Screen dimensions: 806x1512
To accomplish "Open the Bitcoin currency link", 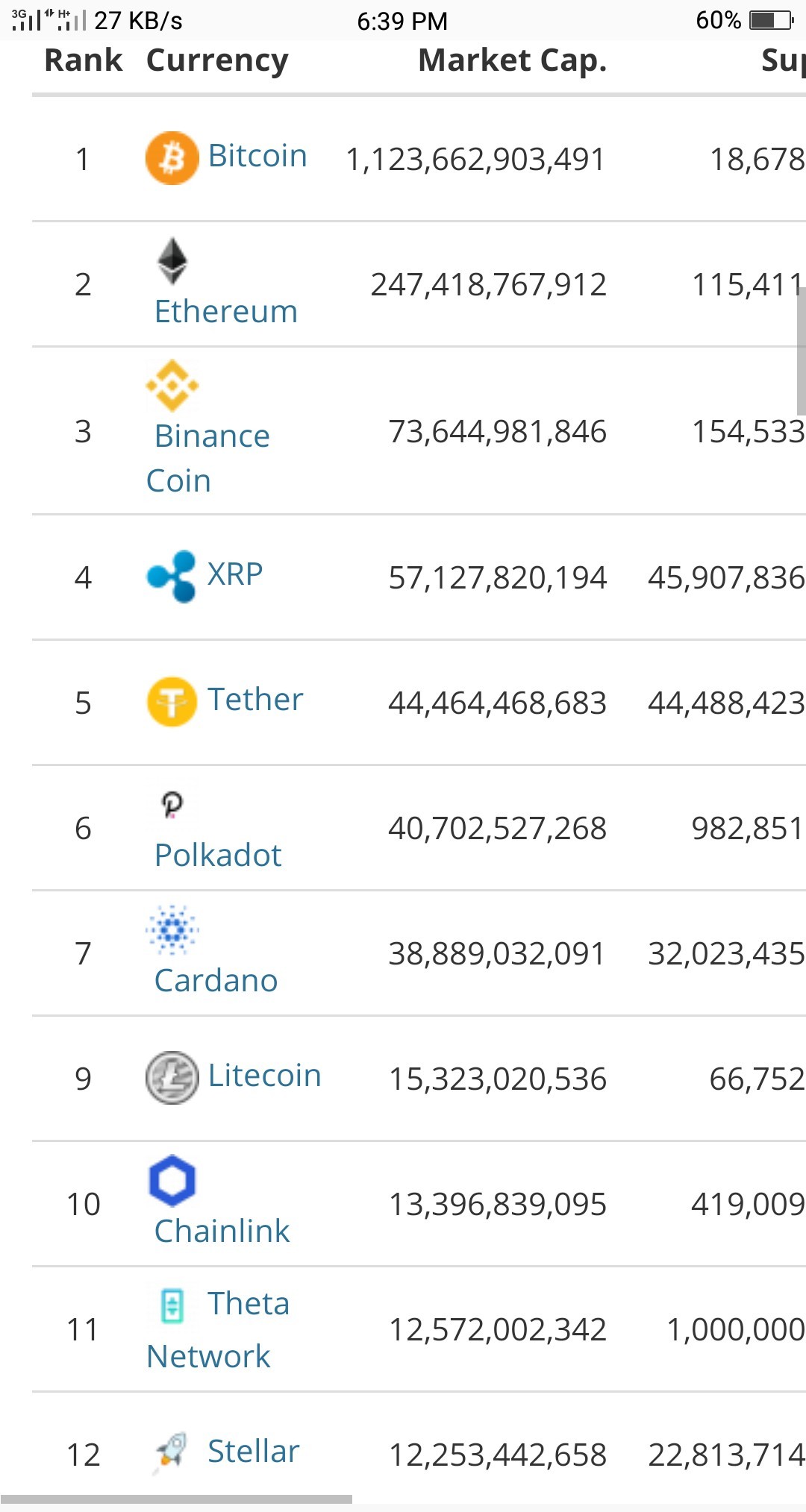I will pos(257,156).
